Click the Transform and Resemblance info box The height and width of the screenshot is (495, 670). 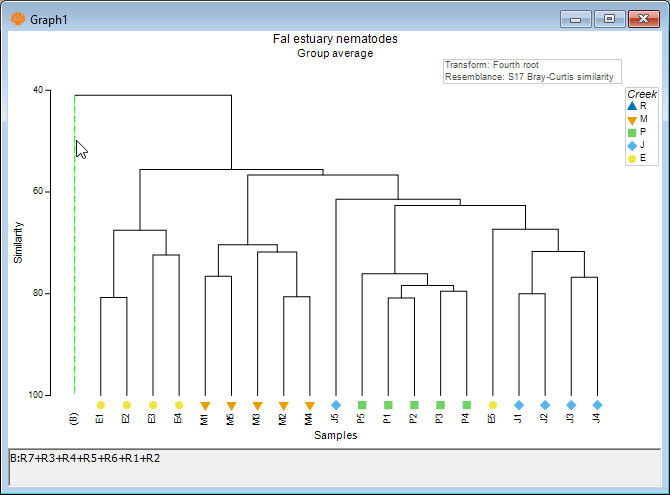(532, 71)
